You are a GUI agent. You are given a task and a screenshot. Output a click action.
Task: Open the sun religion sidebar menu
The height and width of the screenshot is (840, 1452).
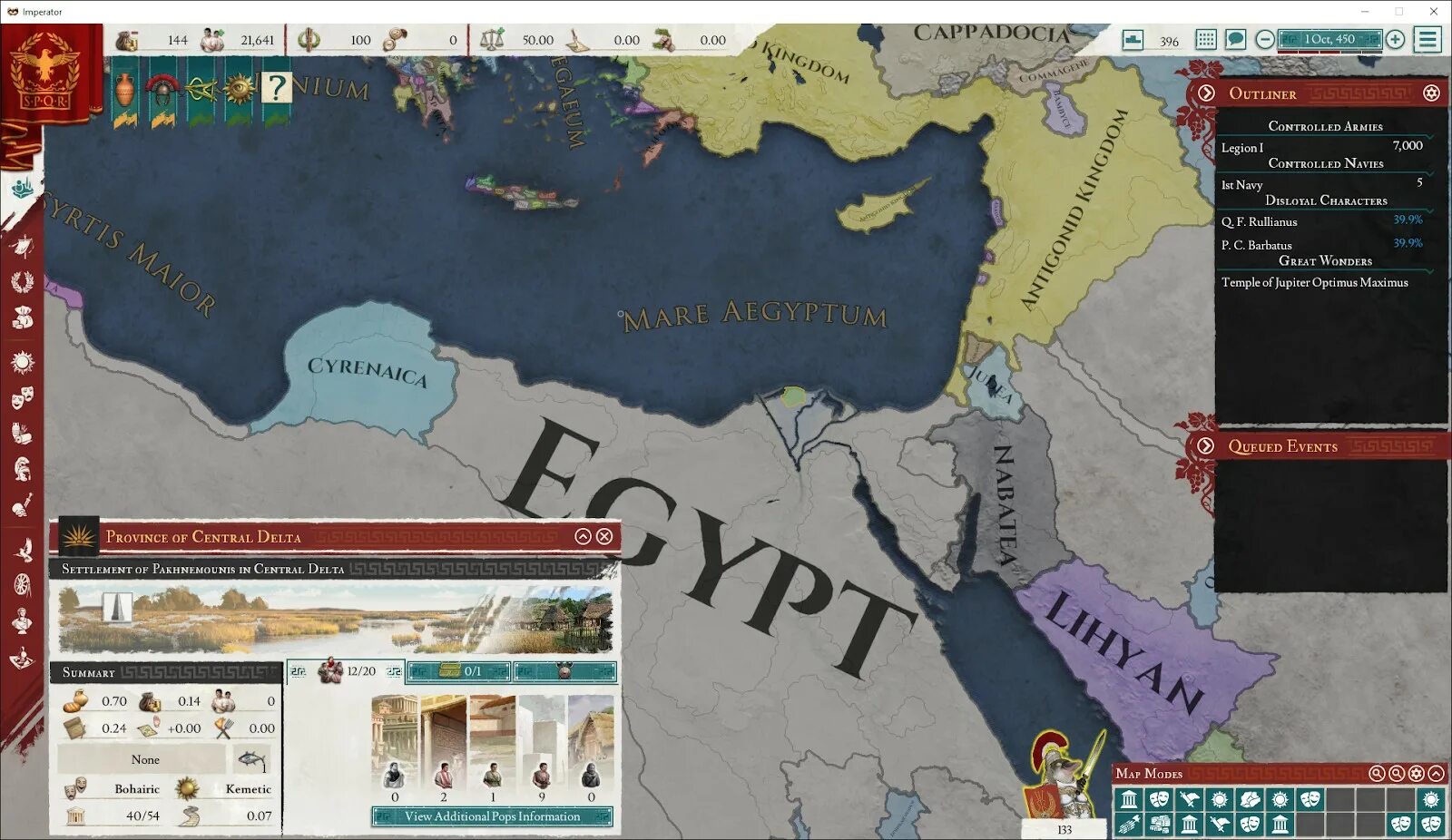[x=22, y=363]
